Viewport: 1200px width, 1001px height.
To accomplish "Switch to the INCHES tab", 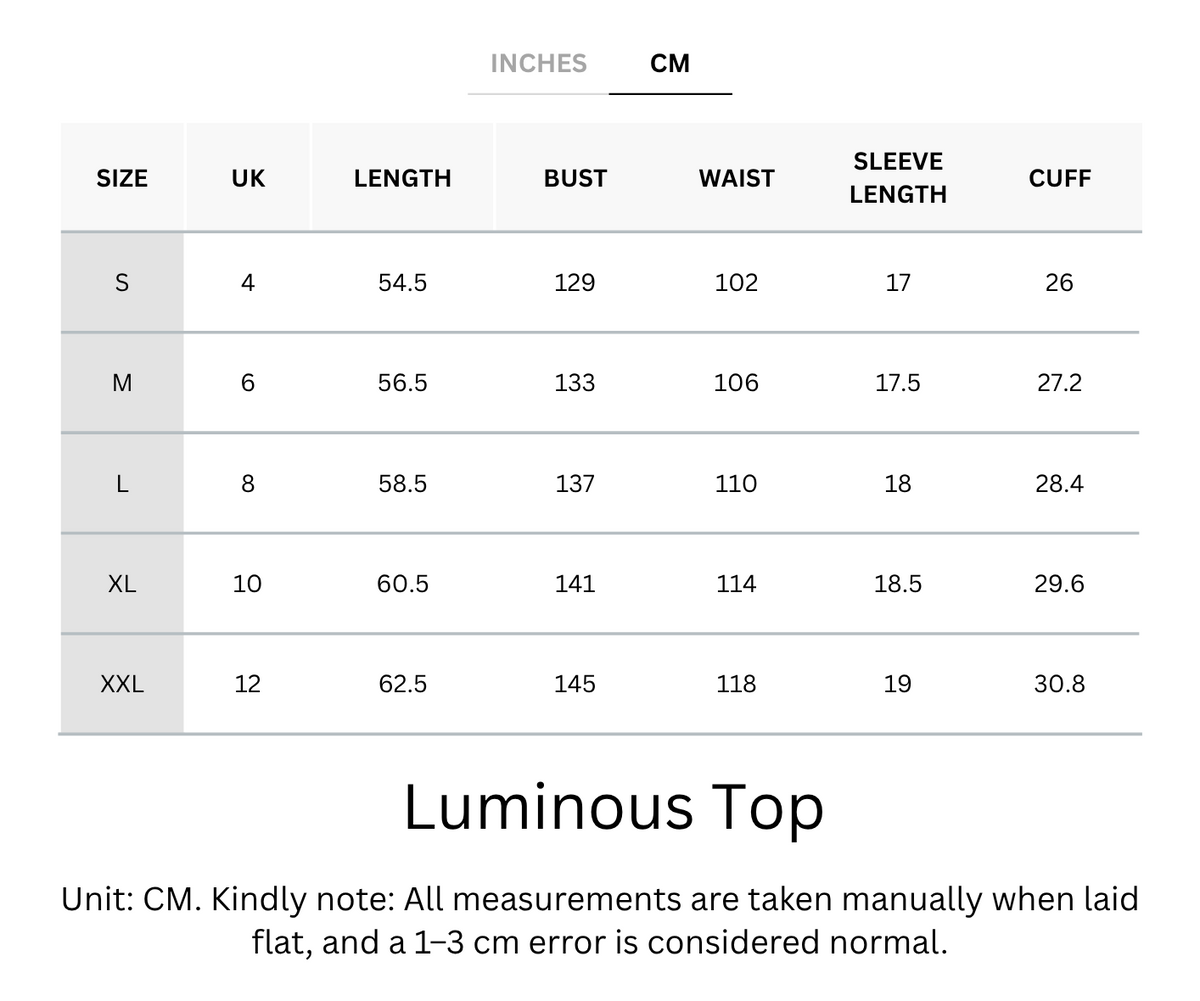I will [x=538, y=63].
